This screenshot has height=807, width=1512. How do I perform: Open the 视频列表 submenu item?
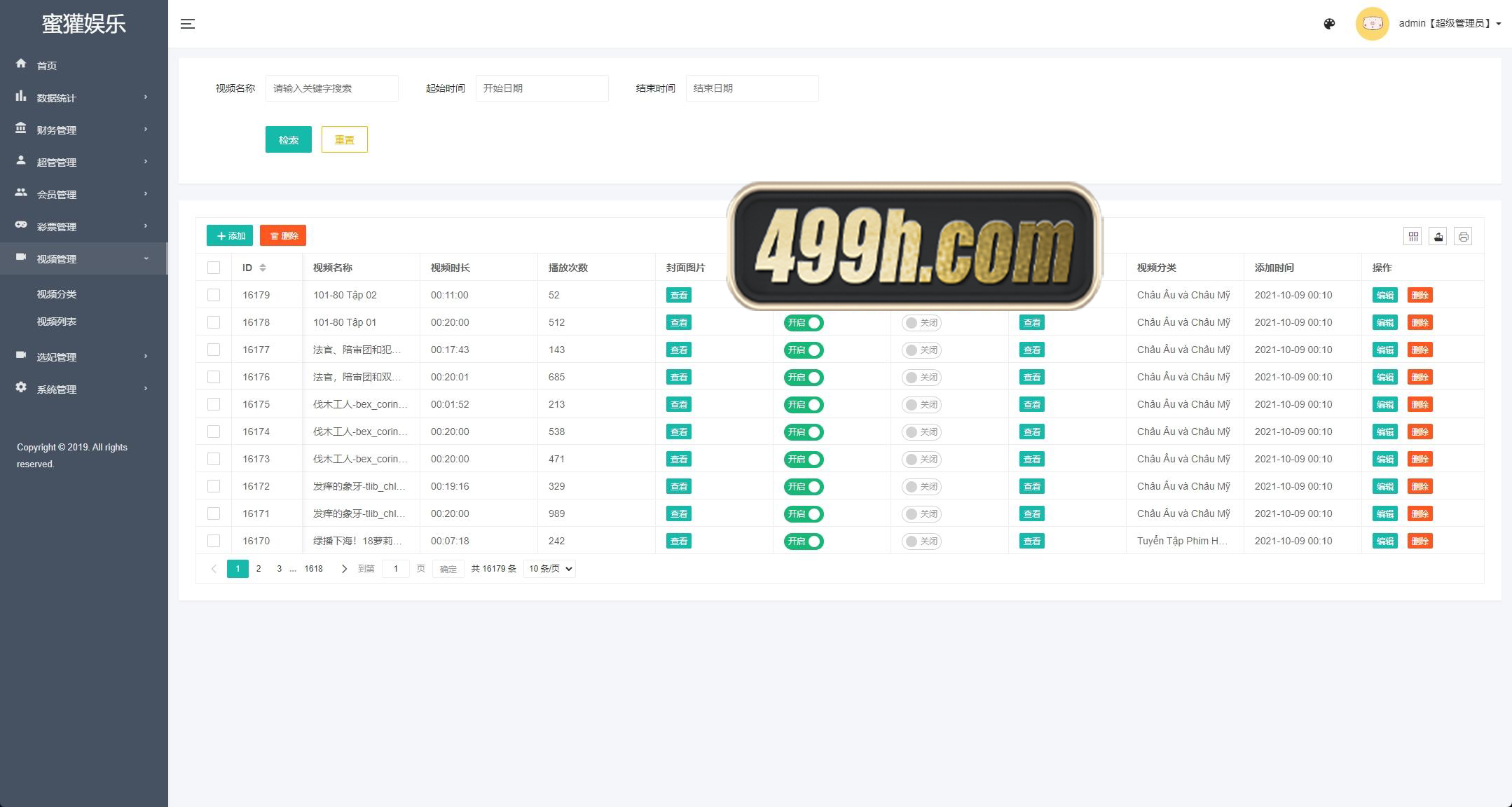[x=57, y=322]
